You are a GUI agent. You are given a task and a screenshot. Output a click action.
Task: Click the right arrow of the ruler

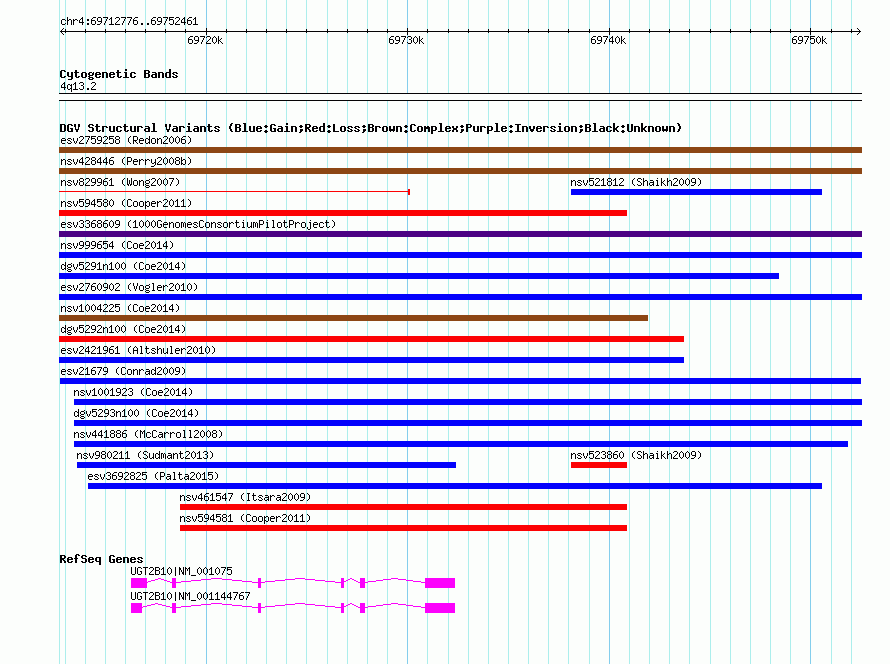pos(858,31)
